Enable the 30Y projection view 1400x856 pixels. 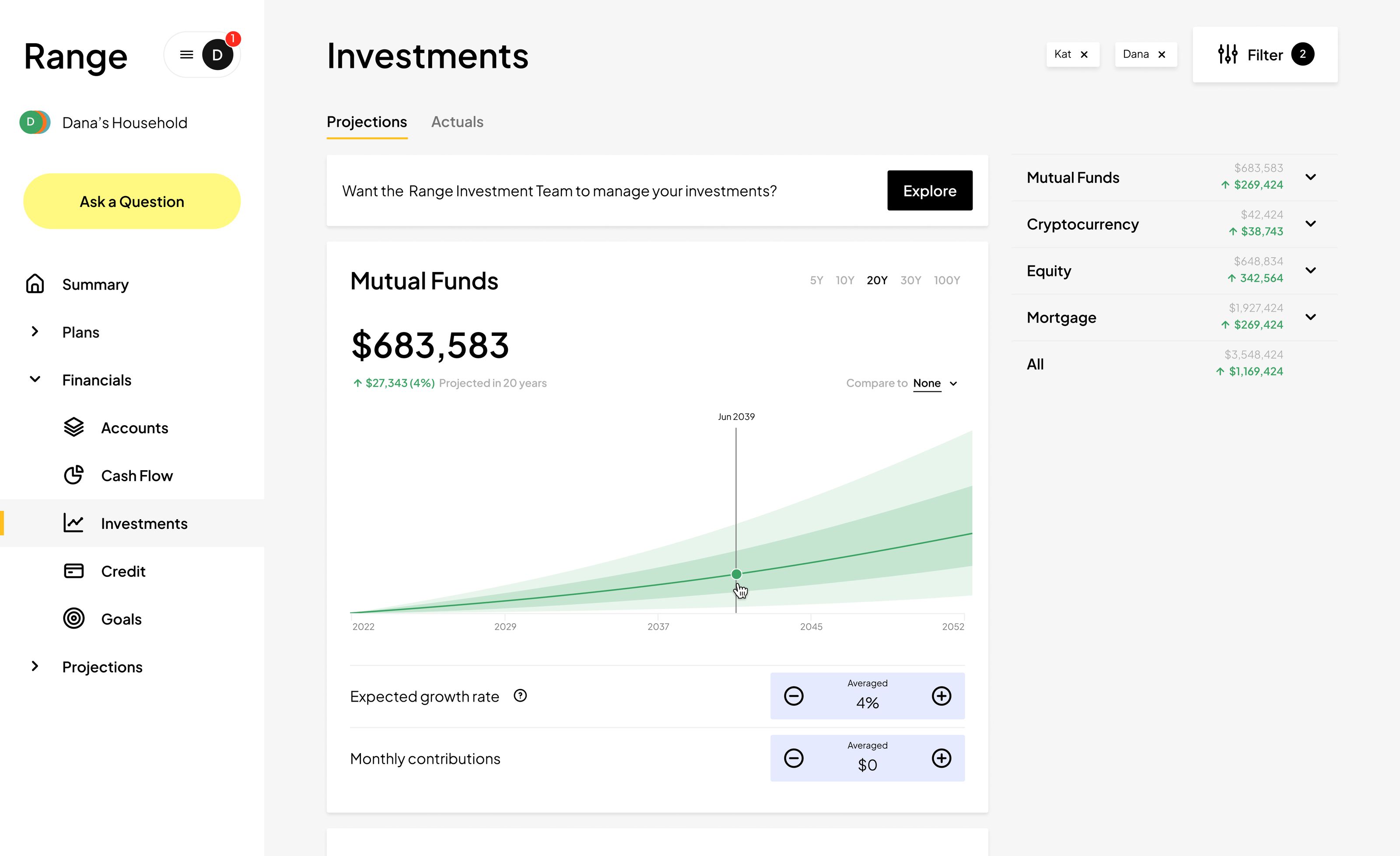pyautogui.click(x=910, y=280)
